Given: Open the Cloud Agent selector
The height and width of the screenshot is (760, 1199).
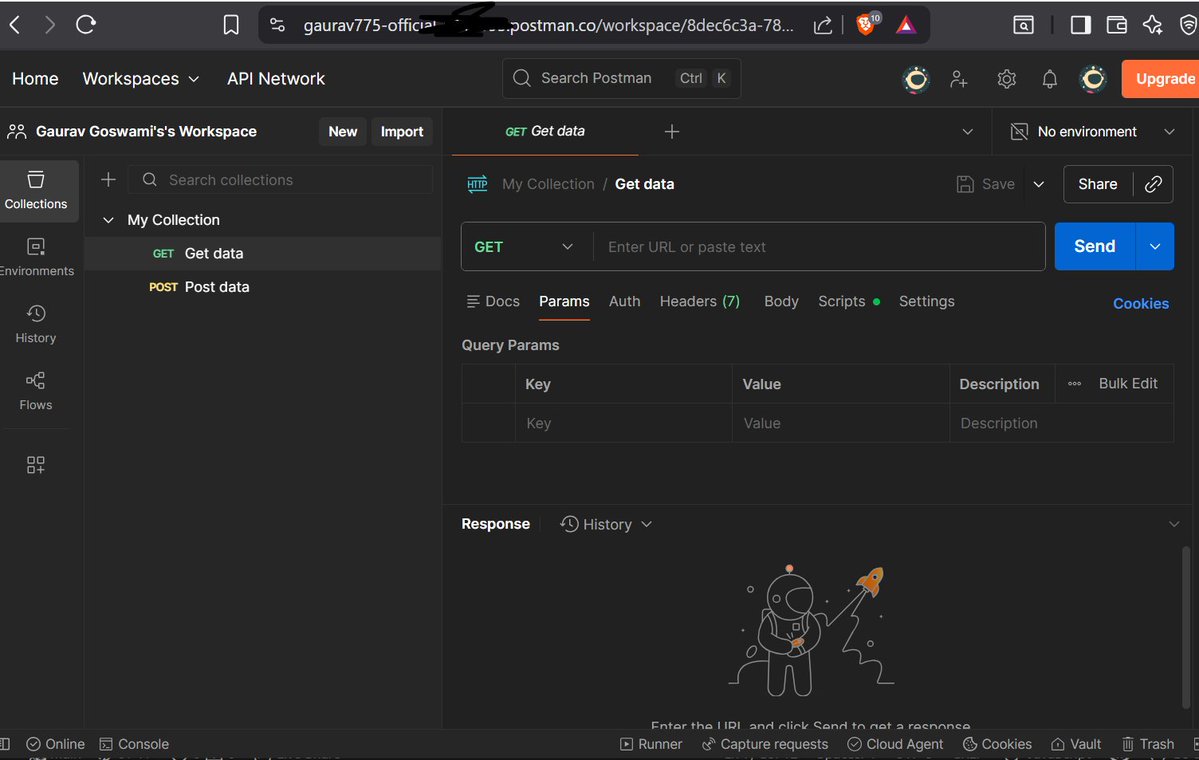Looking at the screenshot, I should click(895, 744).
